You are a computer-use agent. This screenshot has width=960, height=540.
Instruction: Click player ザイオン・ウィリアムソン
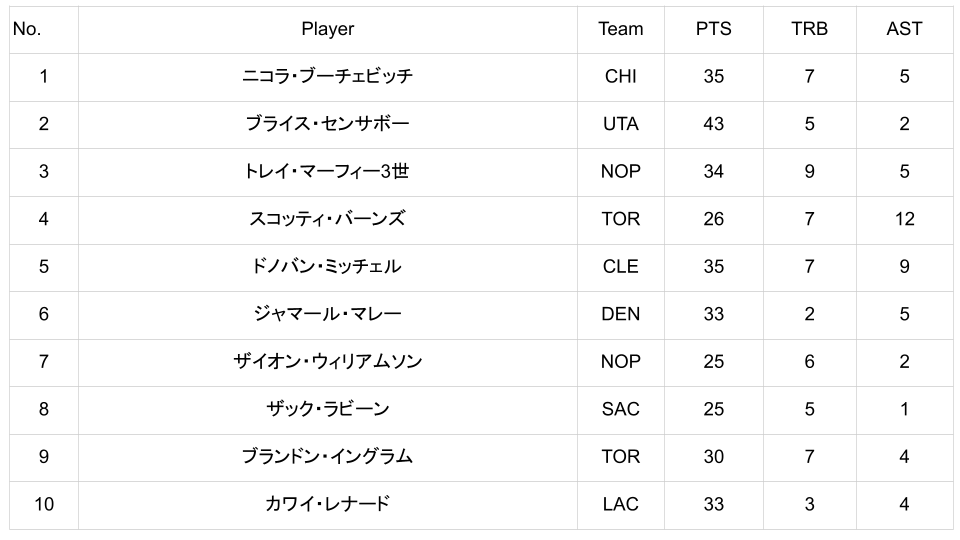click(x=328, y=361)
